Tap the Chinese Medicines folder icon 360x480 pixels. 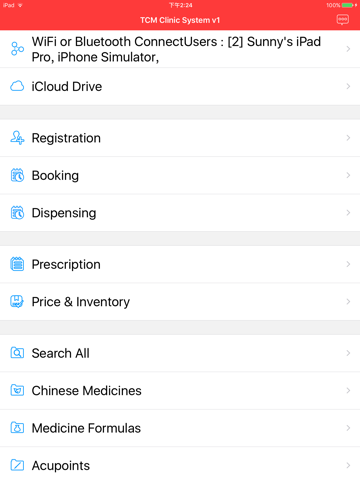tap(17, 390)
